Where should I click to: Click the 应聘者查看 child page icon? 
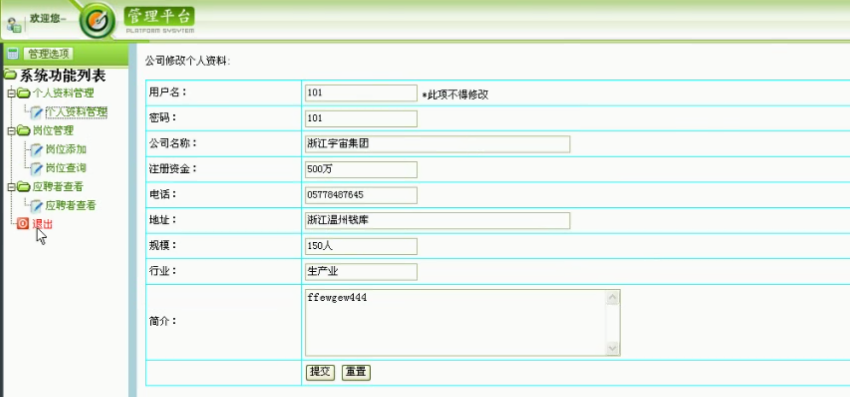(x=36, y=206)
